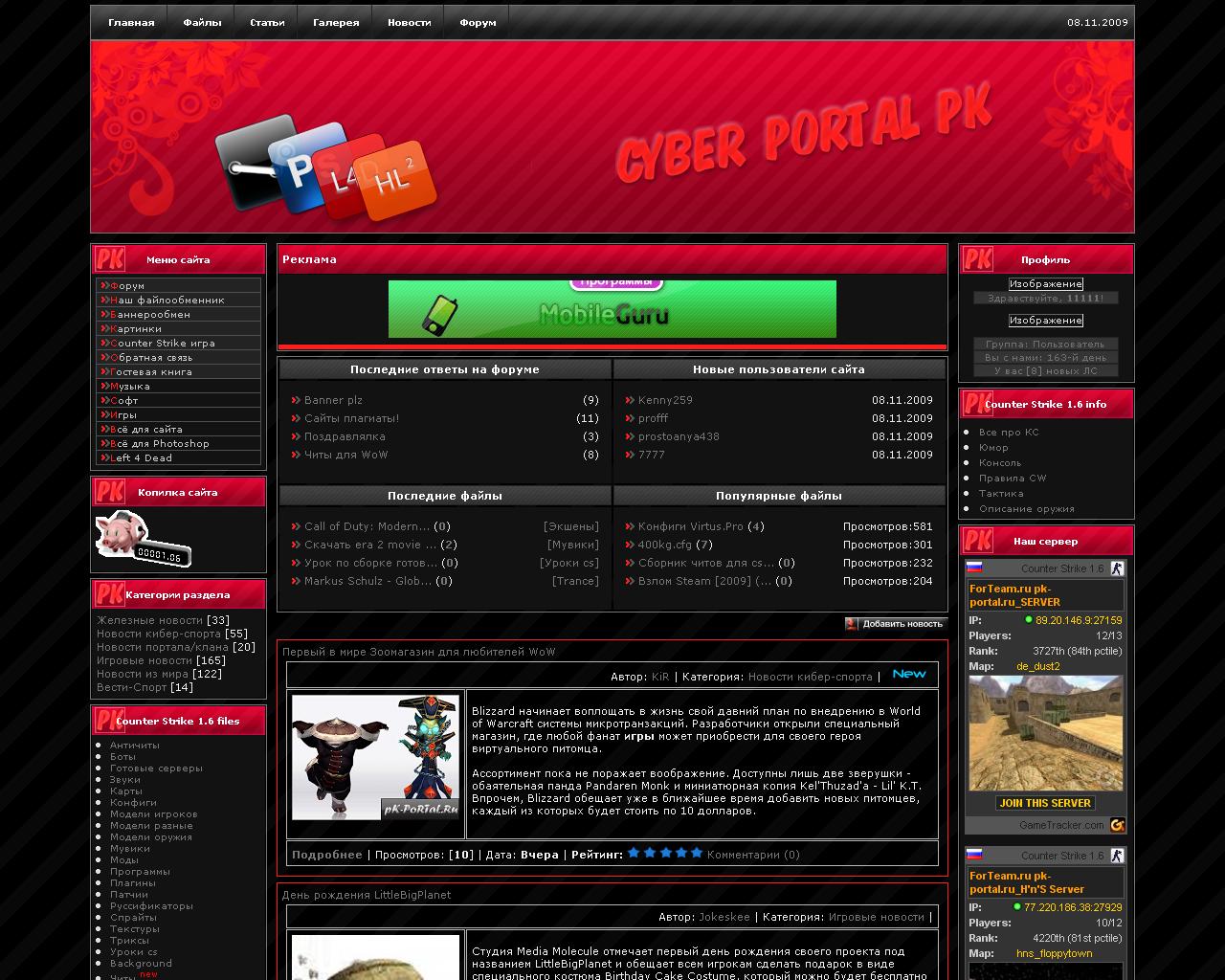Rate the WoW news with the first star
The height and width of the screenshot is (980, 1225).
634,853
